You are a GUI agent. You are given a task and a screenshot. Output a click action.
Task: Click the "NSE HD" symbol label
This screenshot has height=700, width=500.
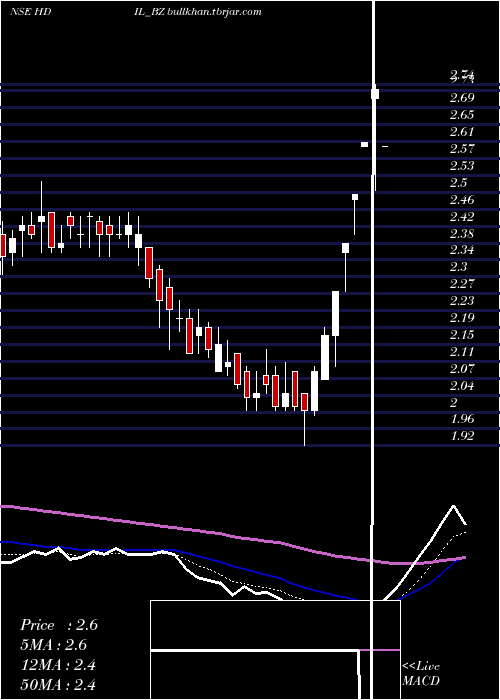[x=30, y=12]
